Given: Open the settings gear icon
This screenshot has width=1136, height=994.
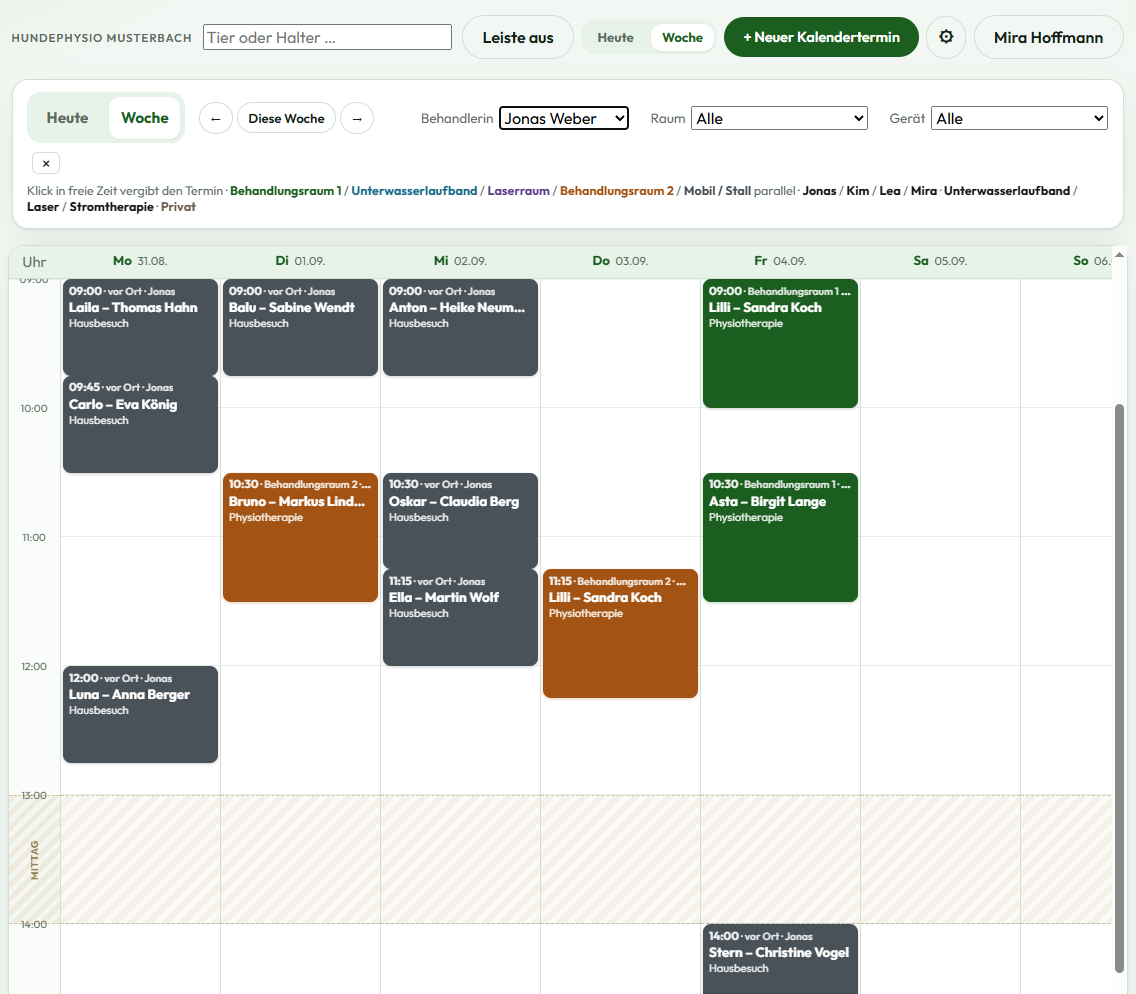Looking at the screenshot, I should (945, 37).
